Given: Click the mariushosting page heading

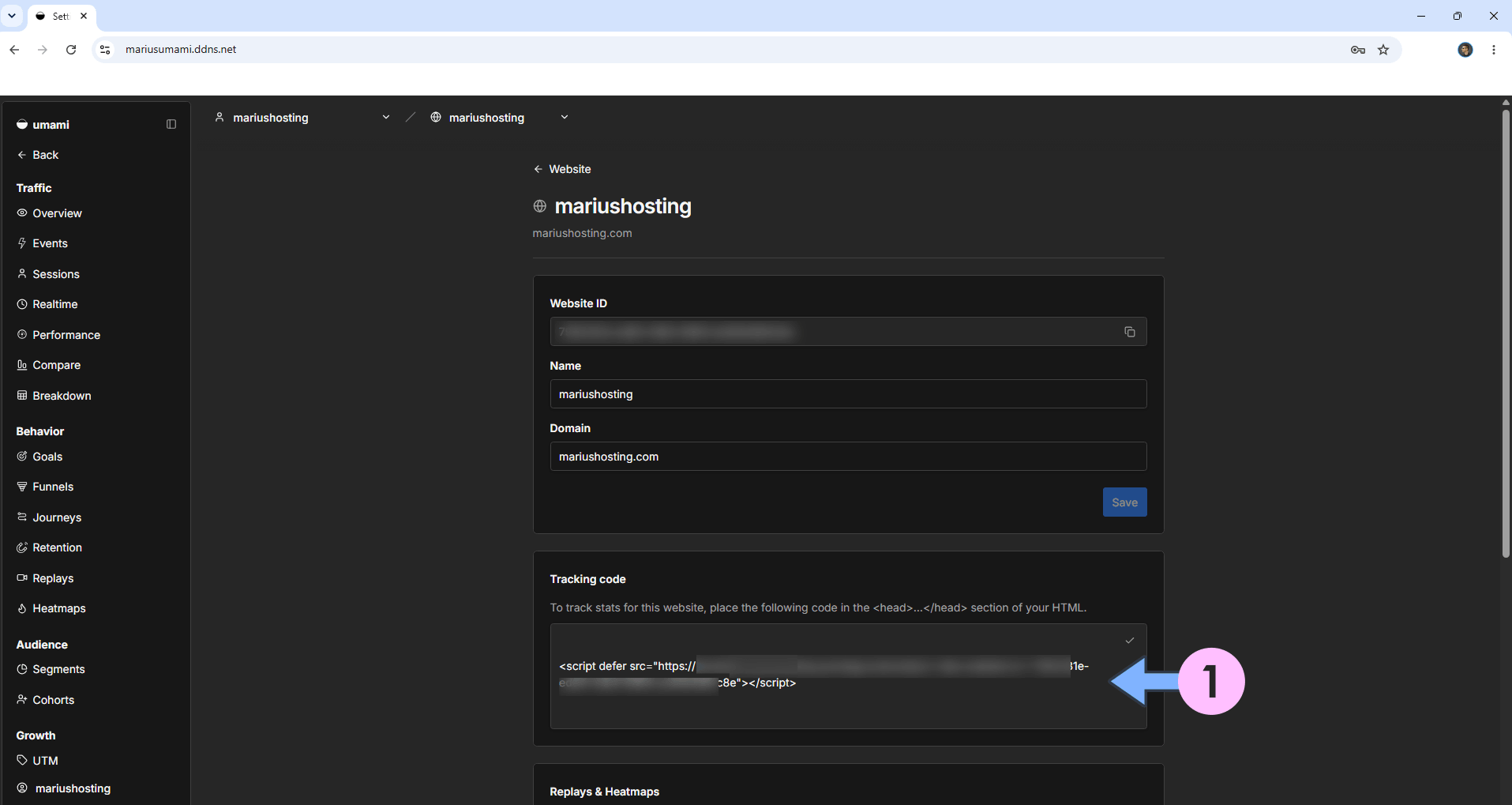Looking at the screenshot, I should click(x=623, y=206).
